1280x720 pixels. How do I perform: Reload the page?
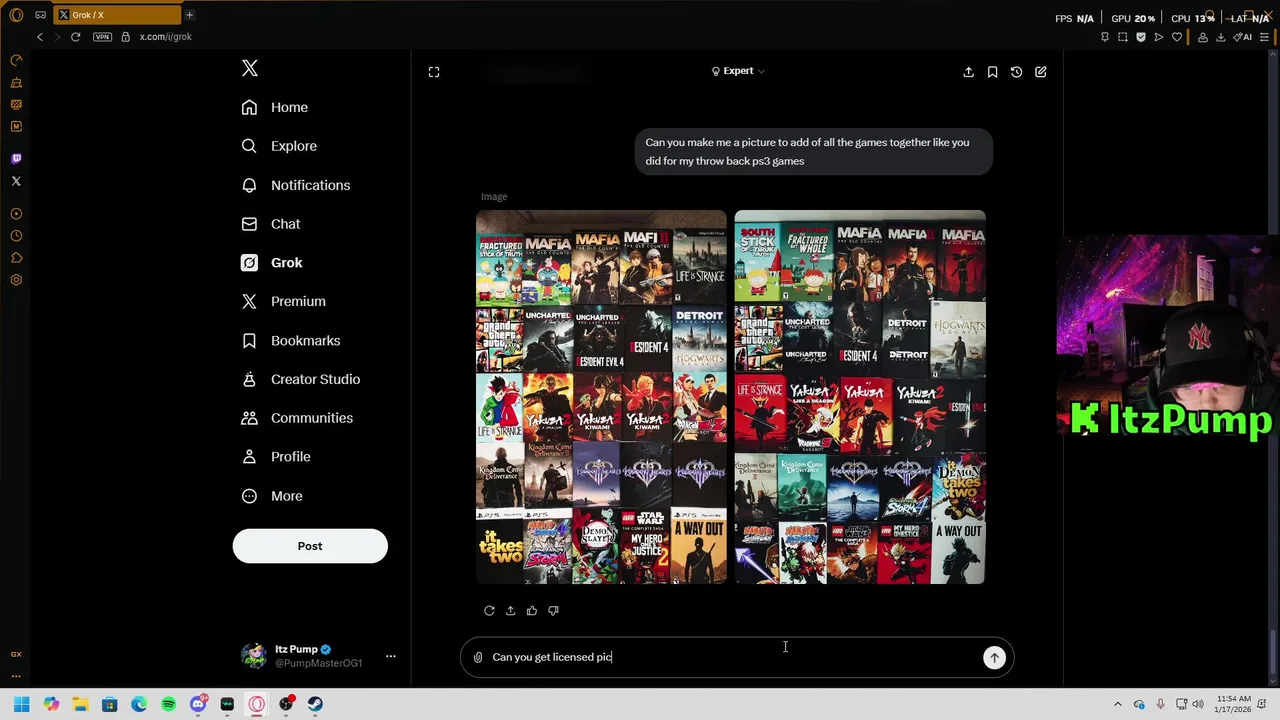[75, 37]
